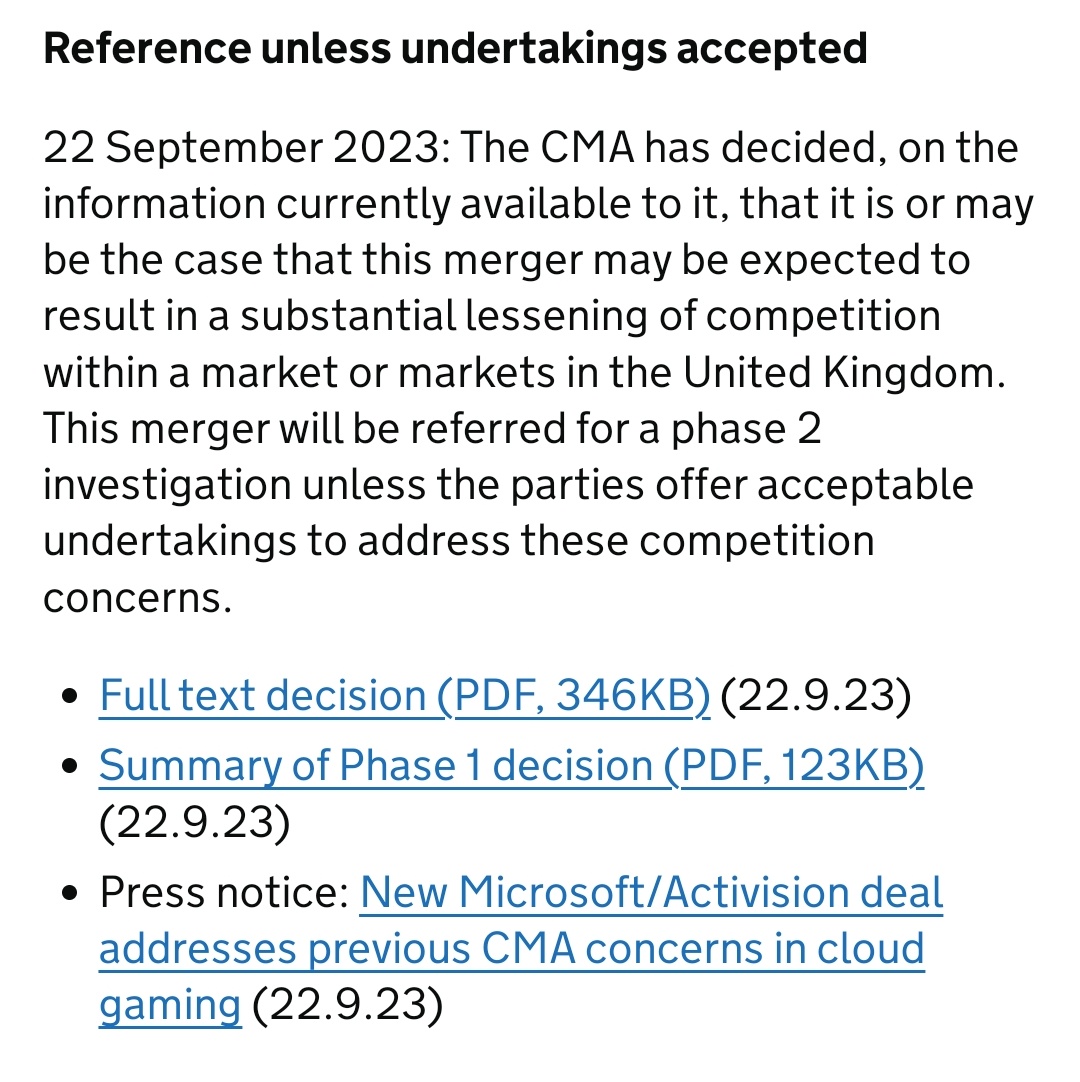The height and width of the screenshot is (1082, 1080).
Task: Click the (22.9.23) date after Full text decision
Action: [816, 695]
